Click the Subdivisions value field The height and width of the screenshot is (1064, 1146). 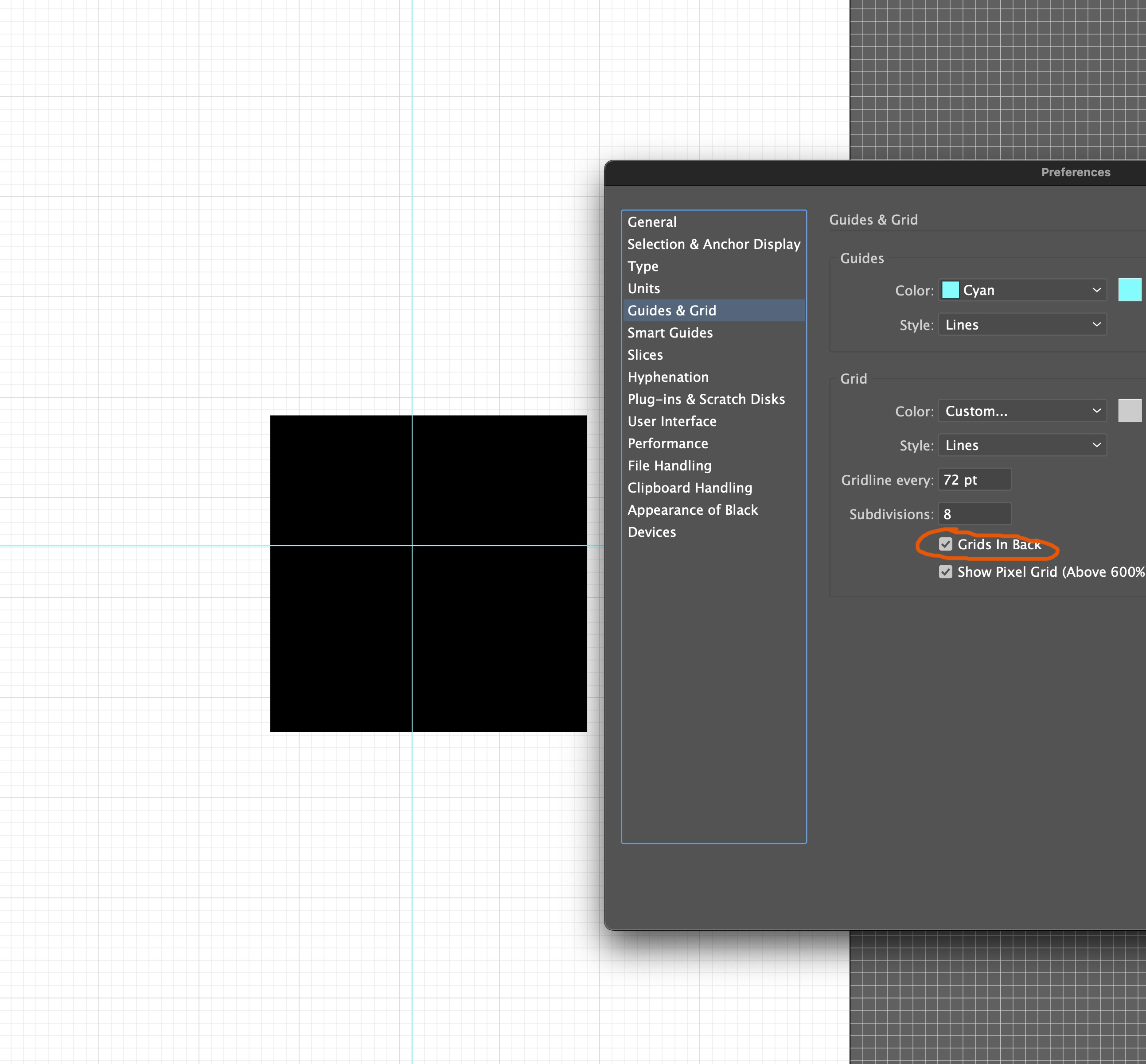click(x=974, y=513)
